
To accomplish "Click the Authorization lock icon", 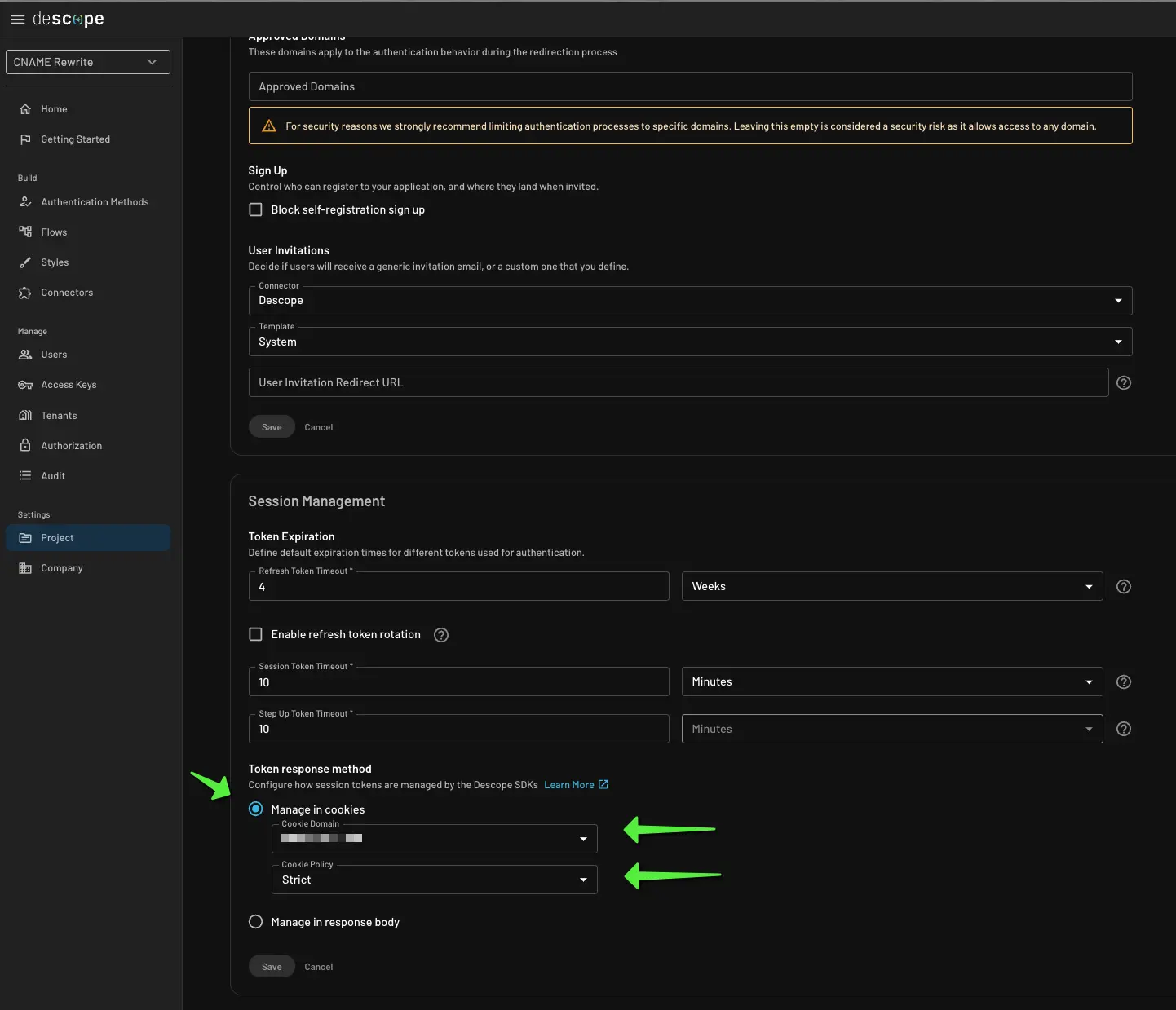I will pos(25,446).
